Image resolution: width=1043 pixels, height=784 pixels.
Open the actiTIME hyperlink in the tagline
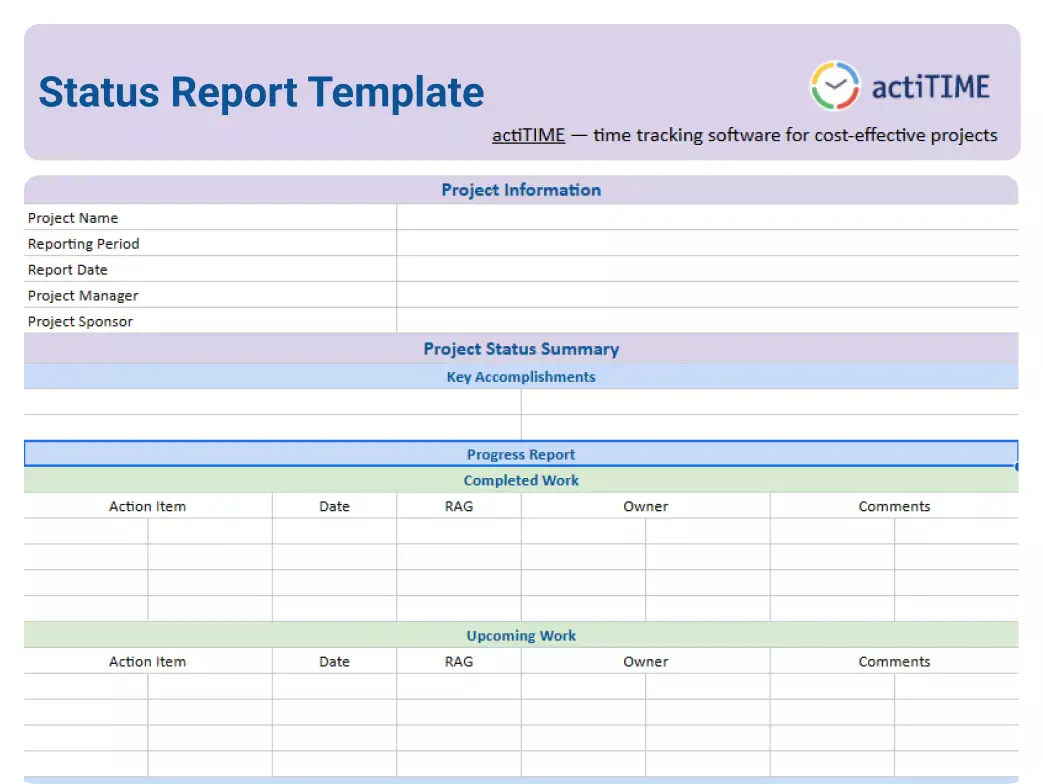click(527, 135)
